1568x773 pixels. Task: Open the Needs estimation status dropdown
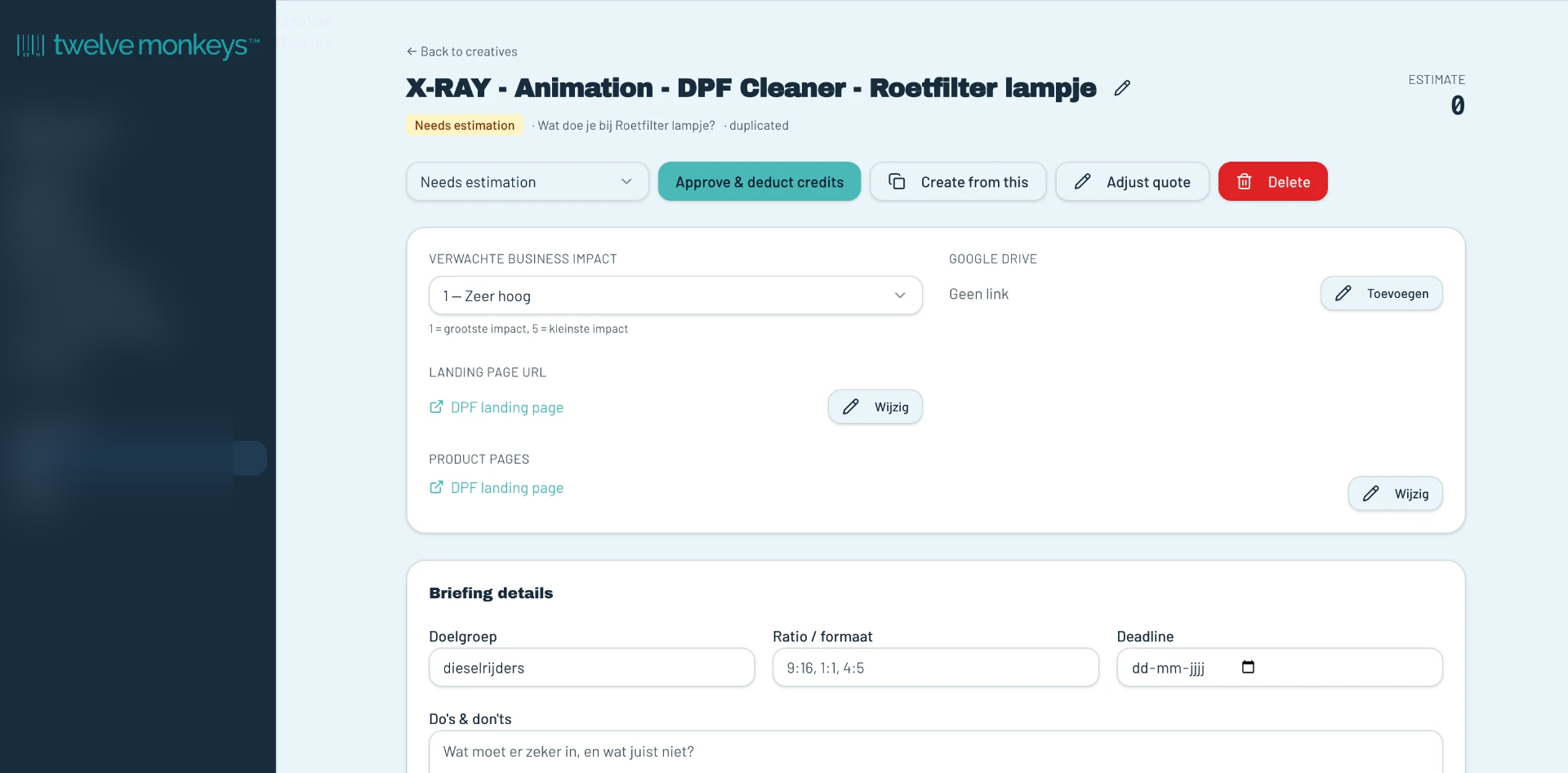click(528, 181)
